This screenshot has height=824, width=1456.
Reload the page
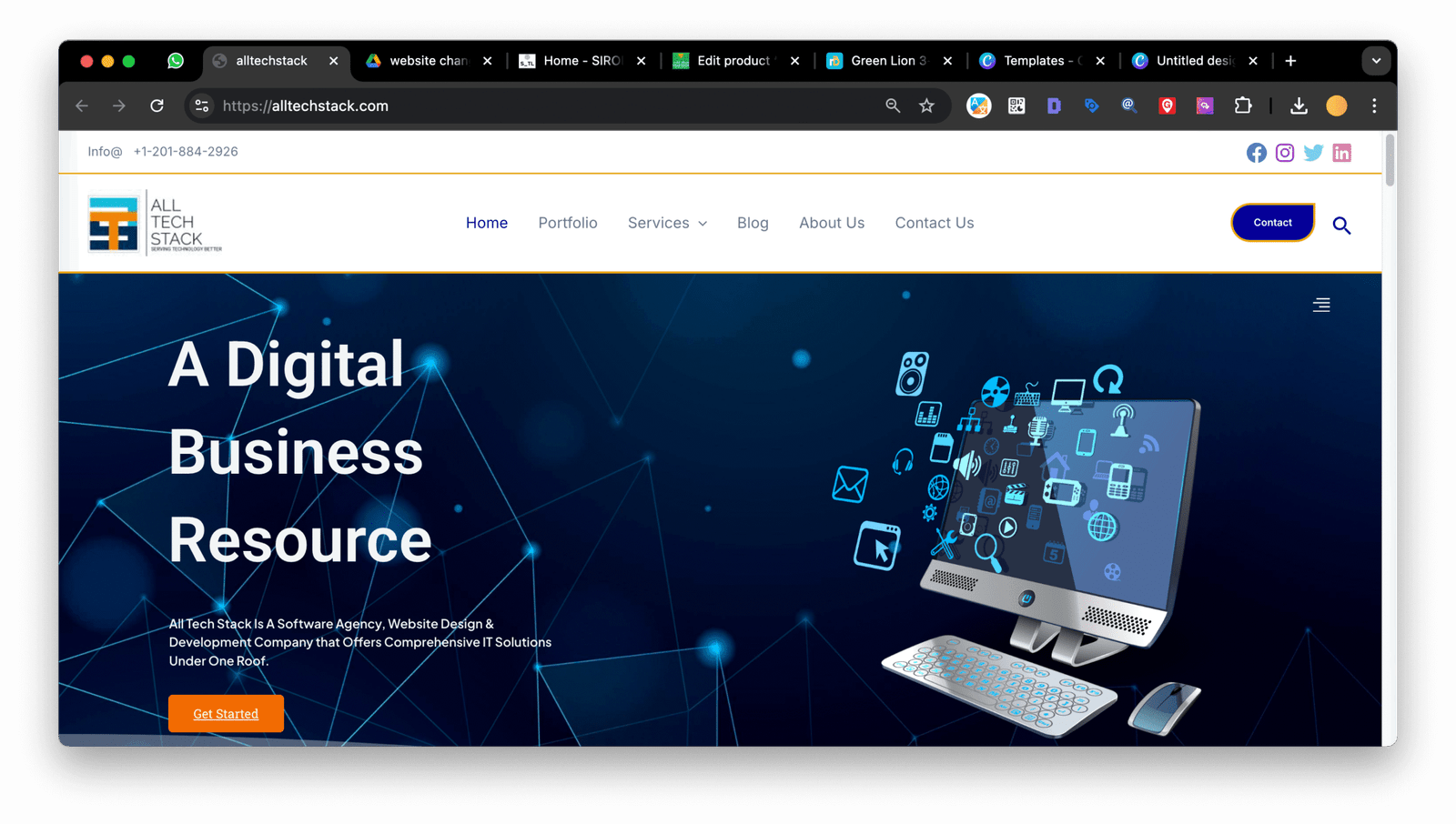click(x=157, y=106)
